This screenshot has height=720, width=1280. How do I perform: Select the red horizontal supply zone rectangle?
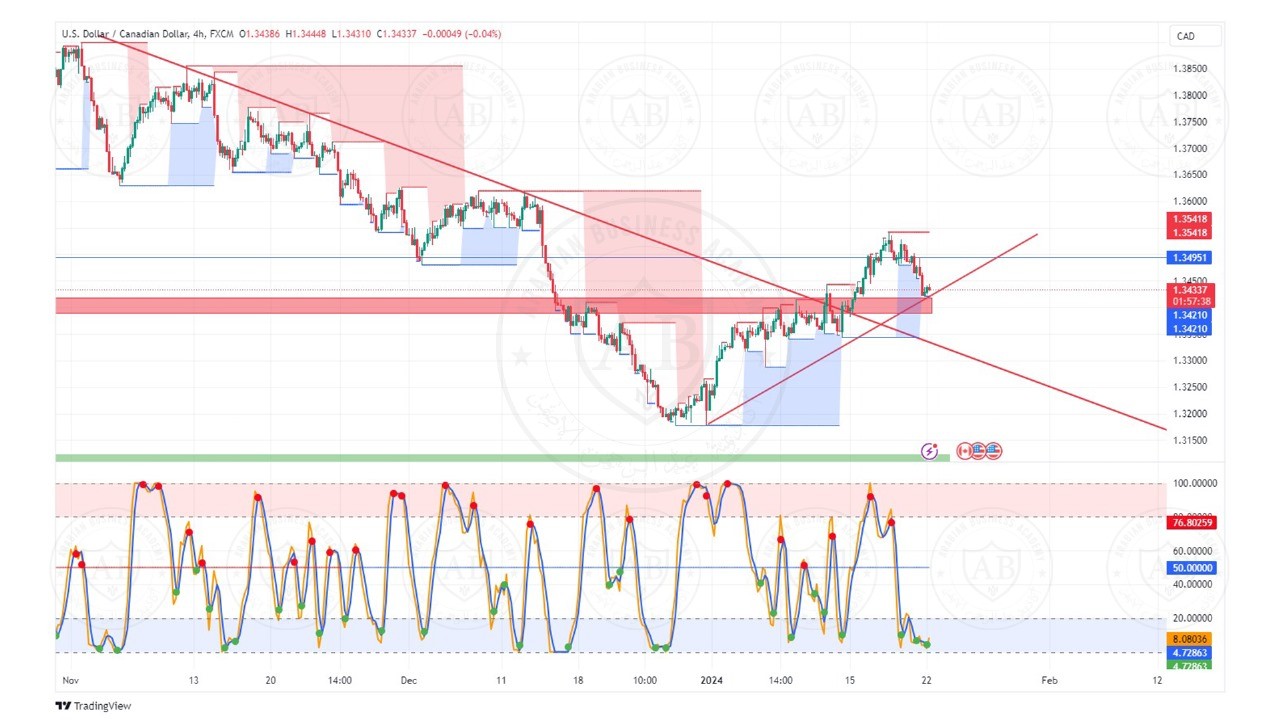pos(494,305)
